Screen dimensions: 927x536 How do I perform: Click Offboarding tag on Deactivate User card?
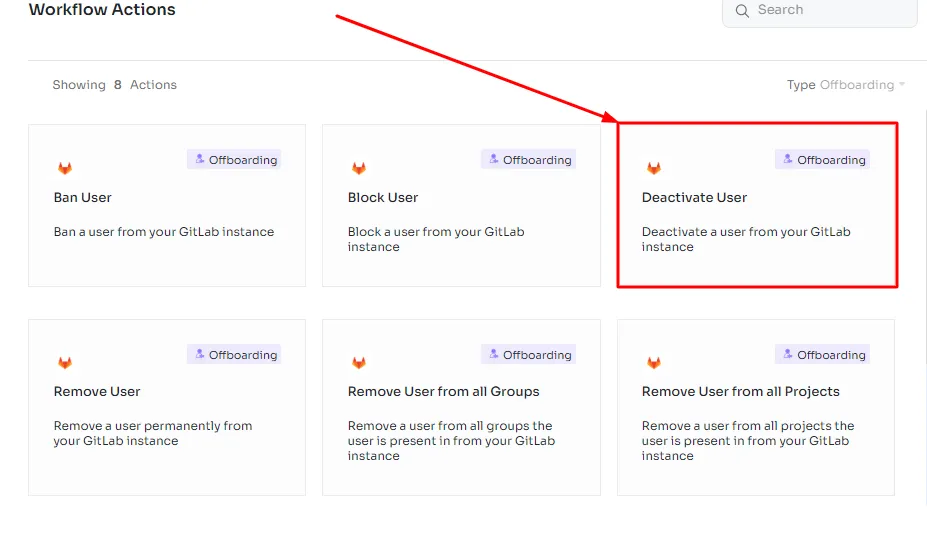point(822,160)
